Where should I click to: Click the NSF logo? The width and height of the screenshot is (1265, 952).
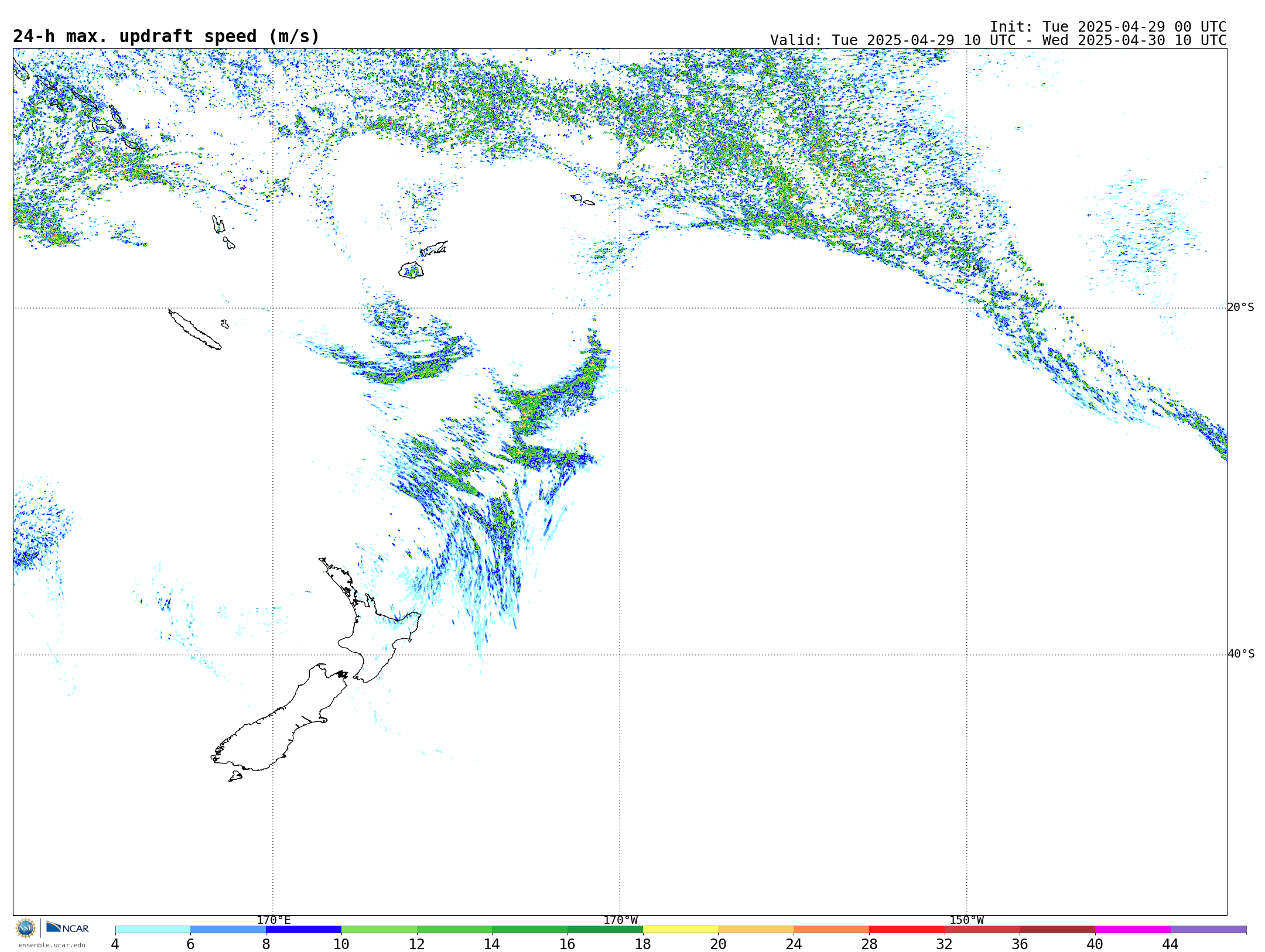[x=26, y=928]
